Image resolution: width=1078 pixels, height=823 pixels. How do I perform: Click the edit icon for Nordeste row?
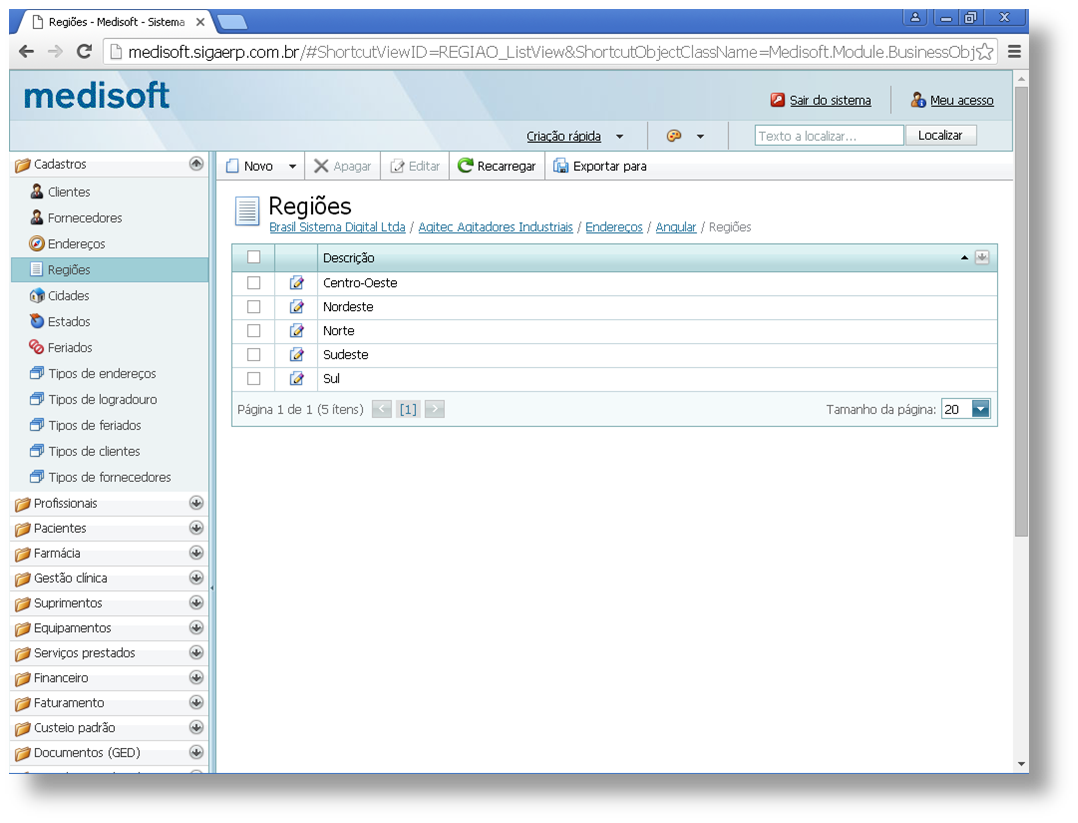tap(296, 307)
